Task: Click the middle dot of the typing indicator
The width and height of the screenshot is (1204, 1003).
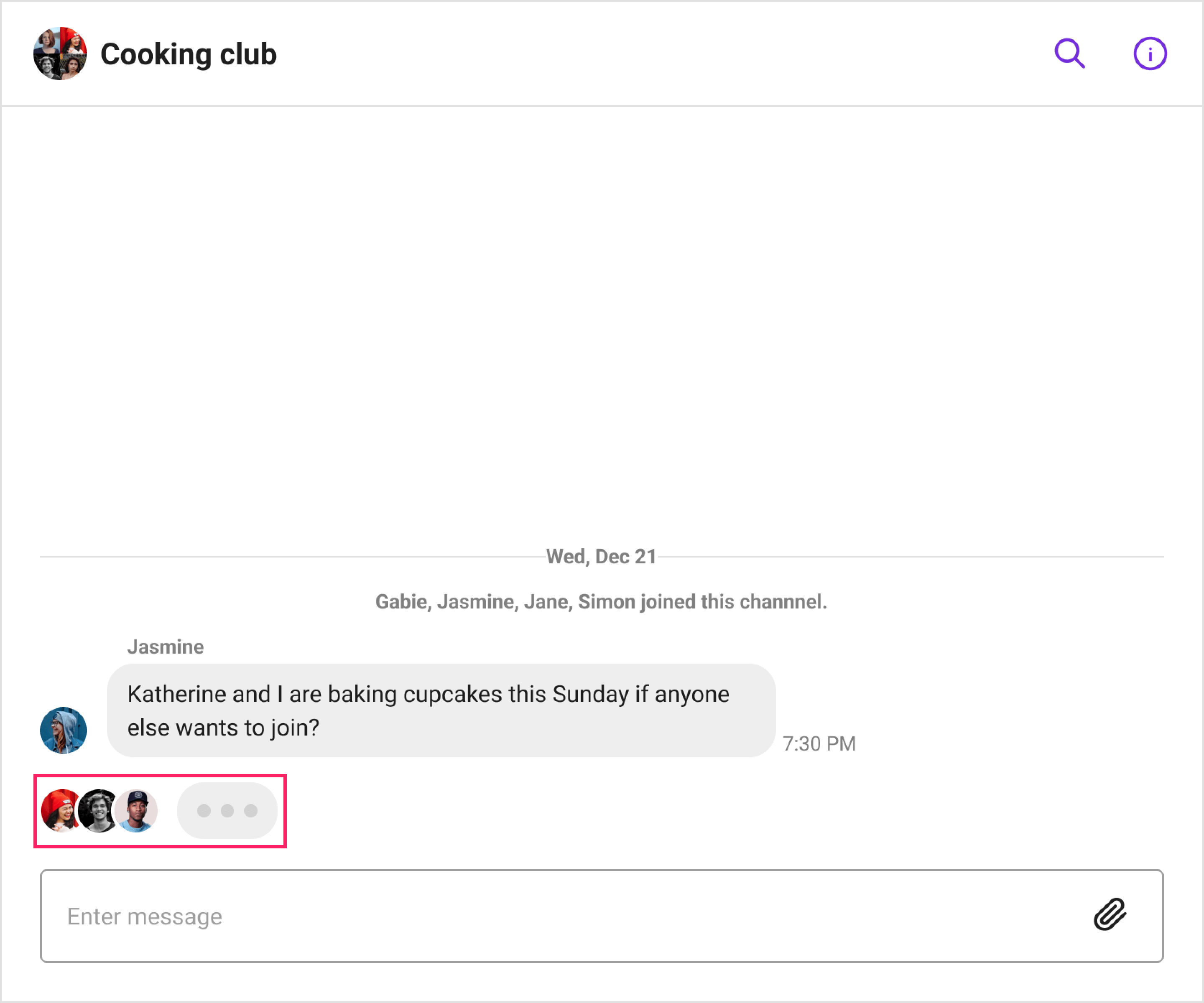Action: point(227,810)
